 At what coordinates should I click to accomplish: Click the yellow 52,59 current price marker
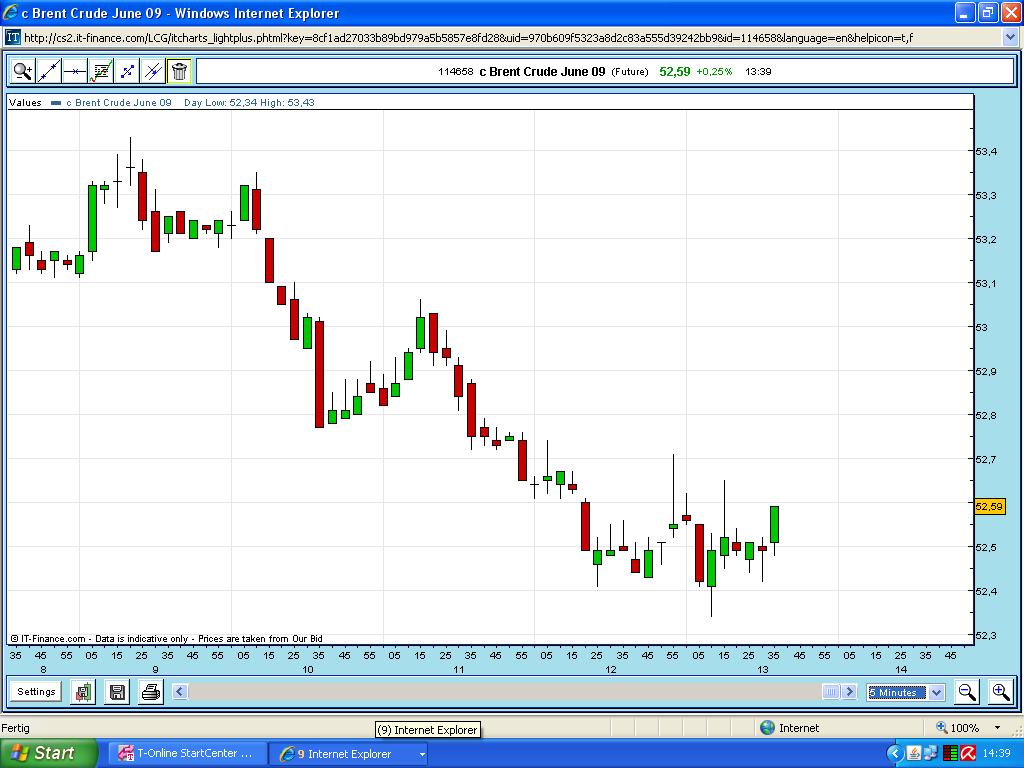[x=989, y=507]
